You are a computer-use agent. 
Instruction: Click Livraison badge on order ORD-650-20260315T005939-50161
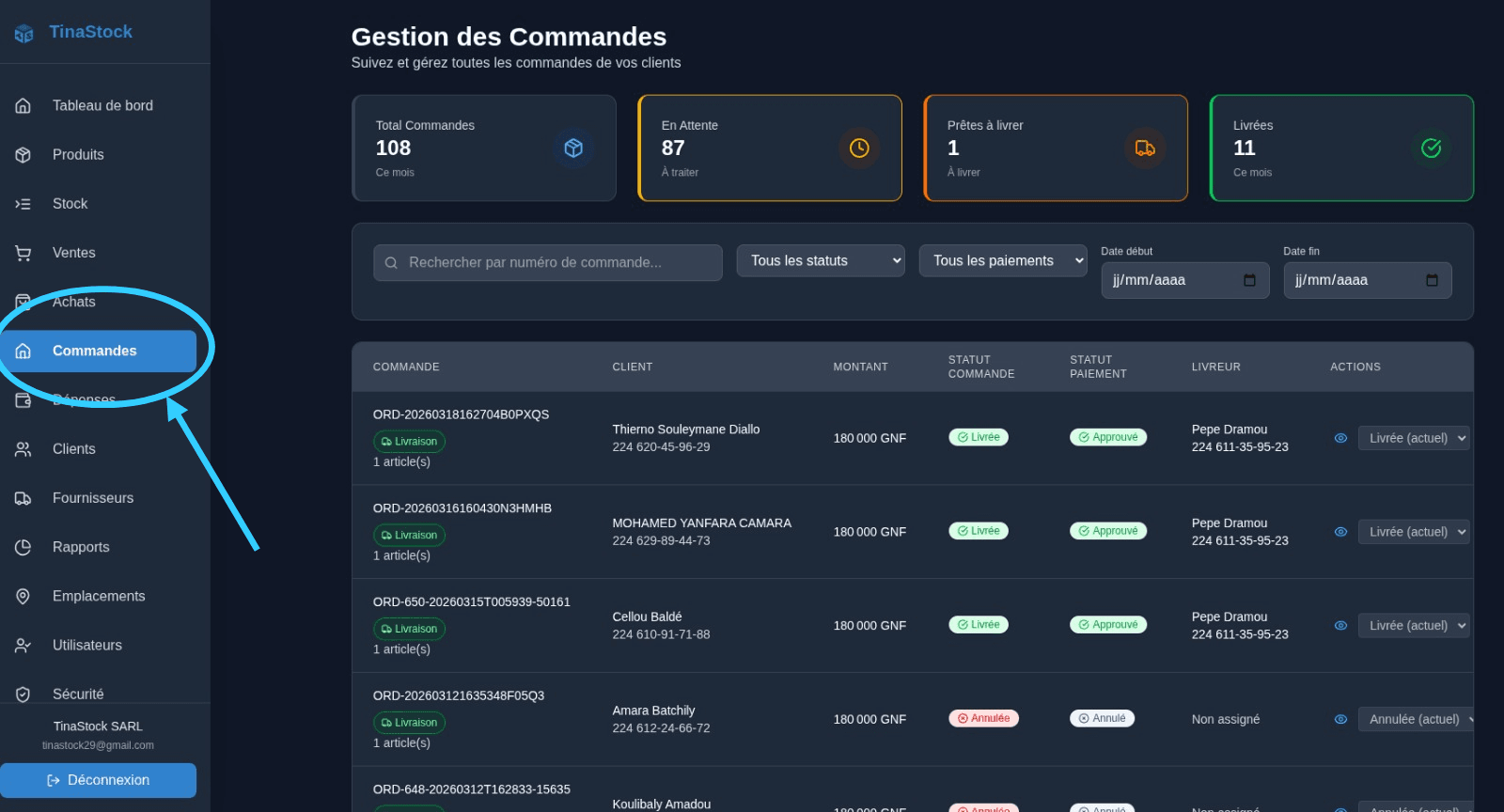(409, 629)
